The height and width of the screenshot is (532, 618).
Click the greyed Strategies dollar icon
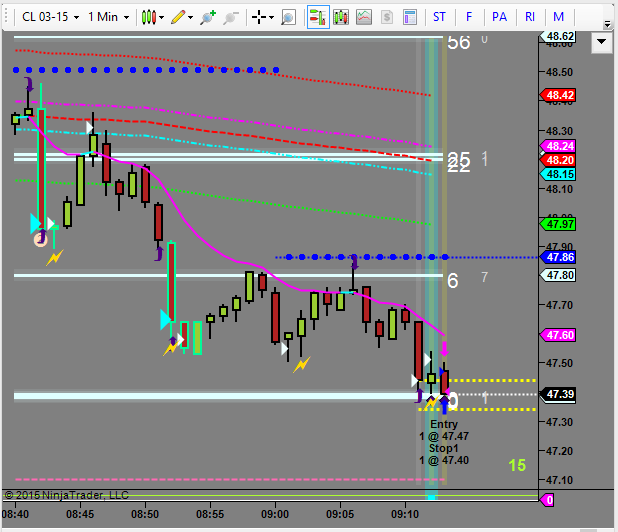point(387,17)
